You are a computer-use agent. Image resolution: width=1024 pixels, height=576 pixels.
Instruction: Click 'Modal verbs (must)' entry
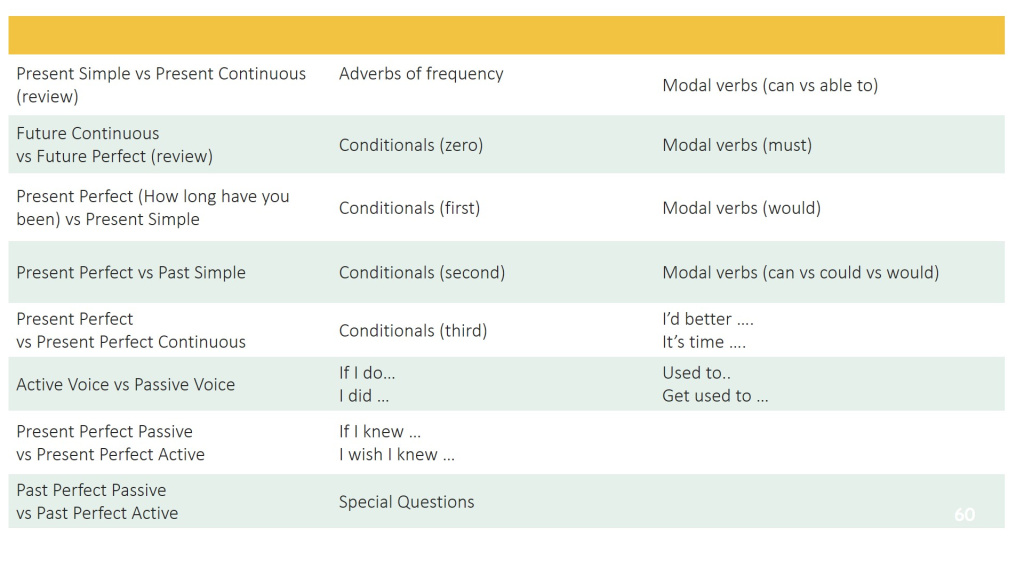(737, 145)
